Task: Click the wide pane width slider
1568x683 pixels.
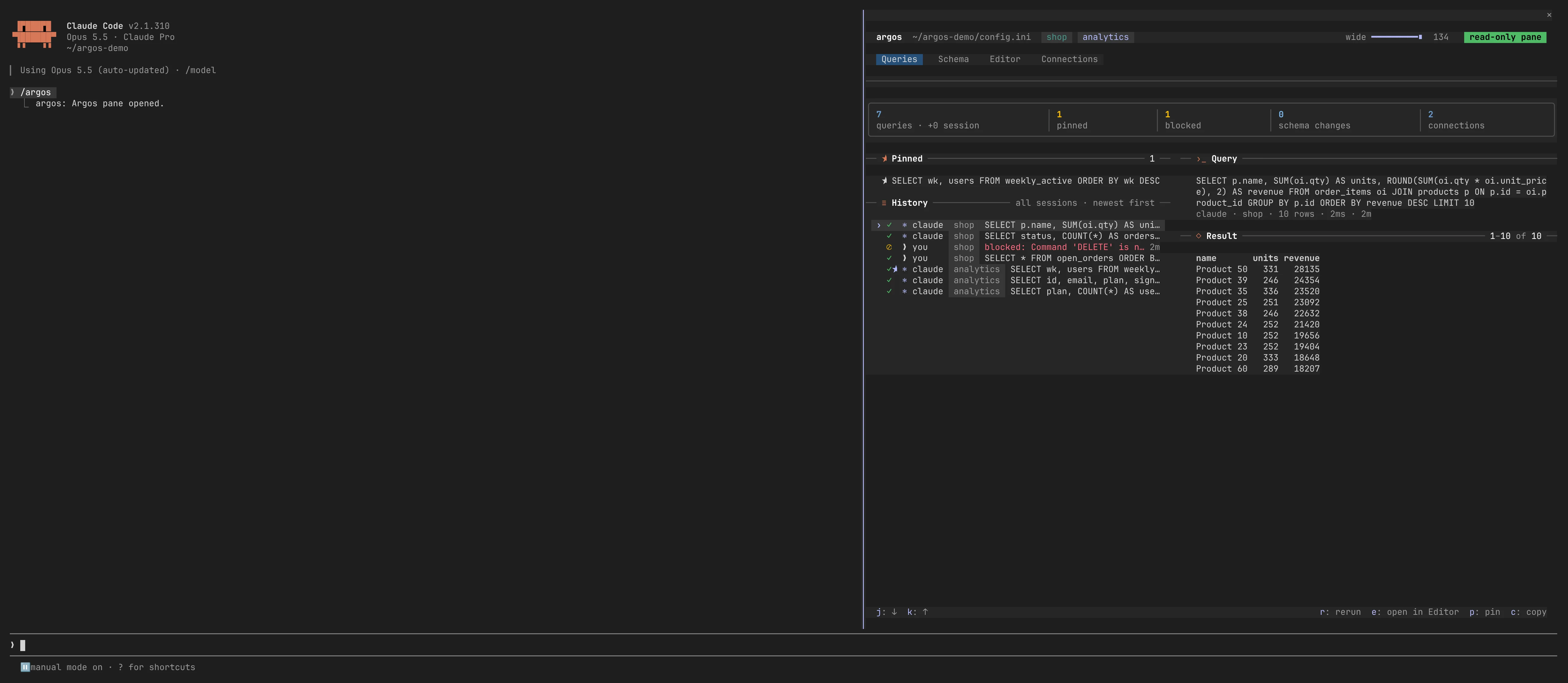Action: point(1396,37)
